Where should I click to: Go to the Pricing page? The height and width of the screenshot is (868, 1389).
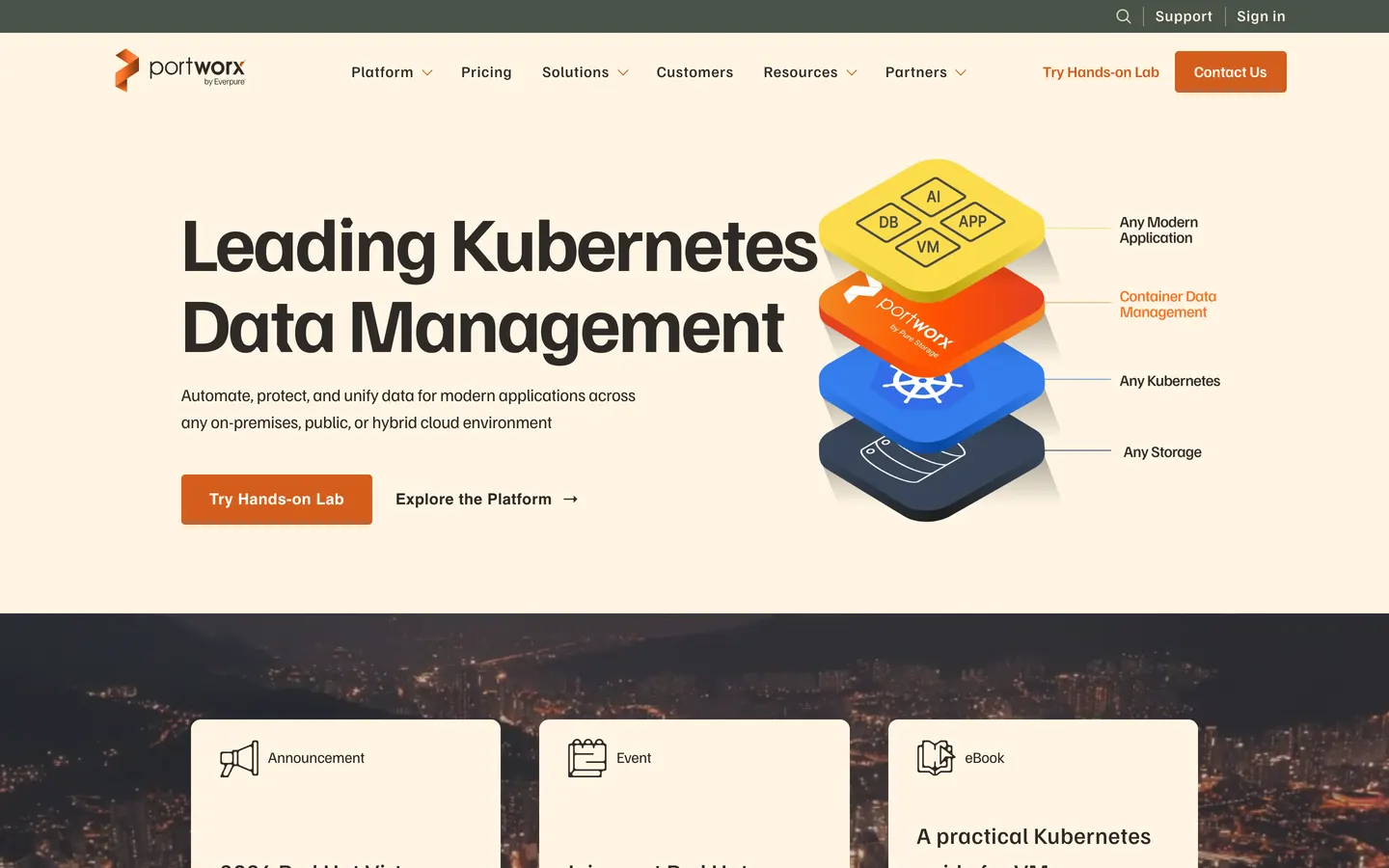coord(486,72)
